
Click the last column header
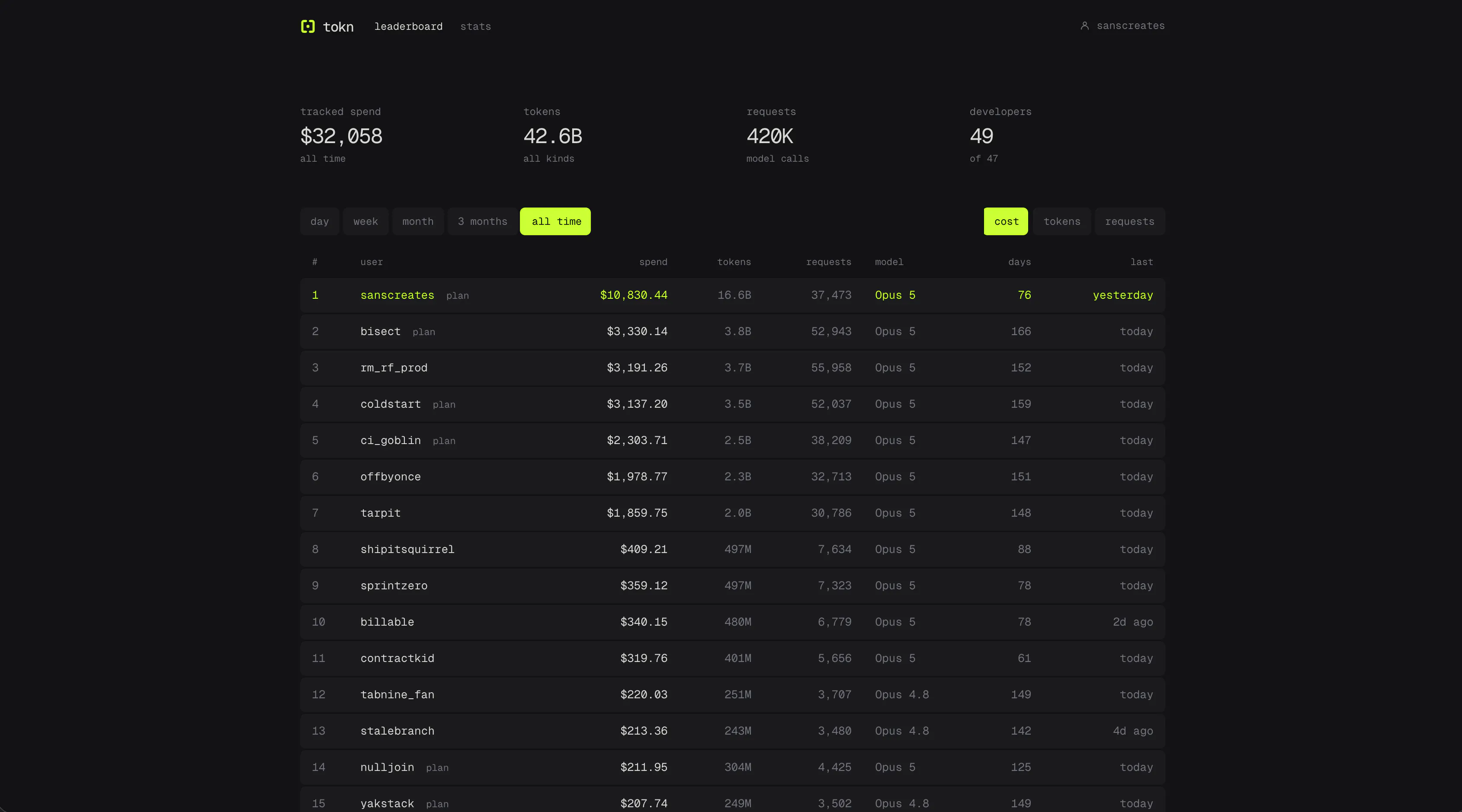(x=1141, y=262)
